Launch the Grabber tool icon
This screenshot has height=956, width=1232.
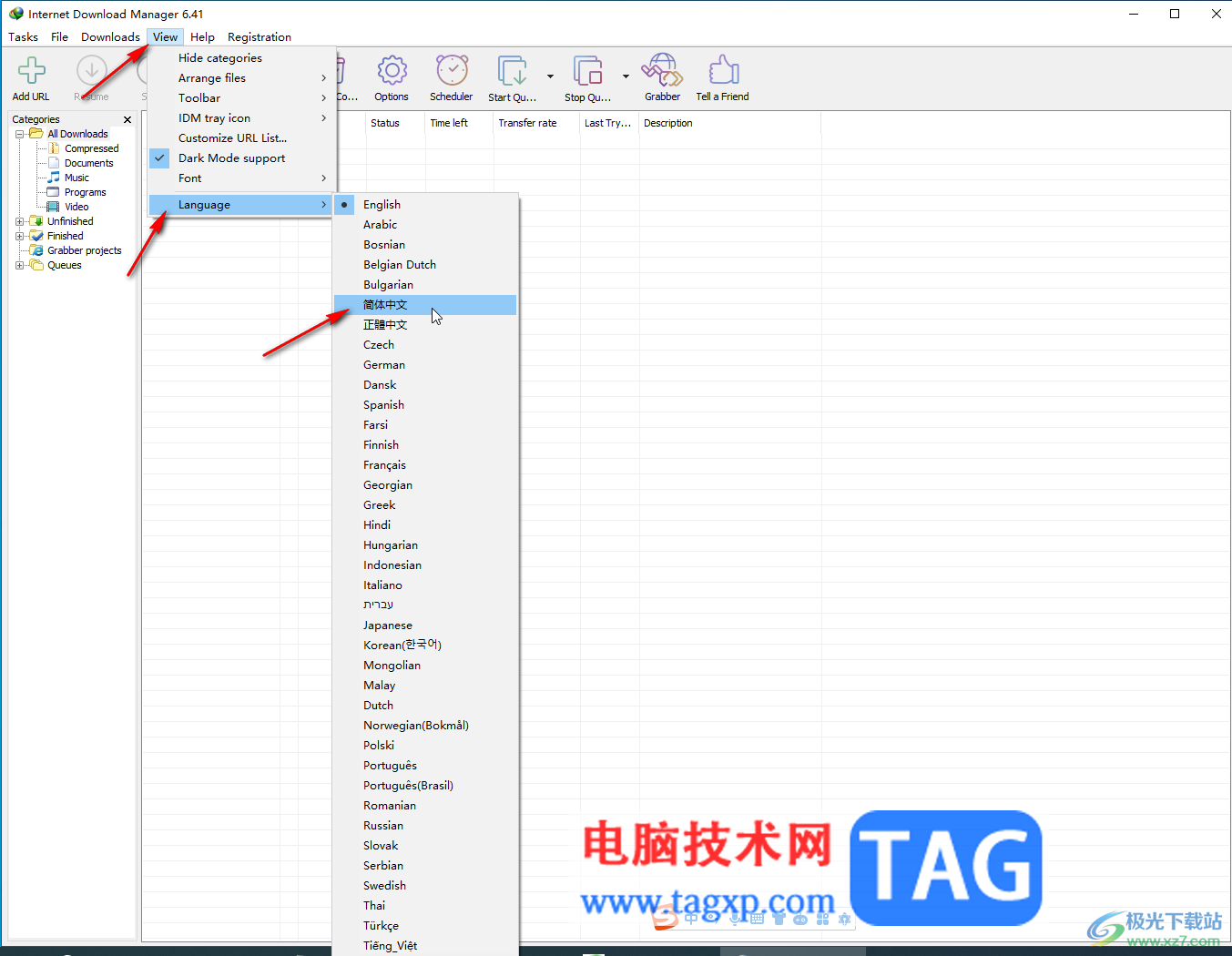click(x=662, y=71)
